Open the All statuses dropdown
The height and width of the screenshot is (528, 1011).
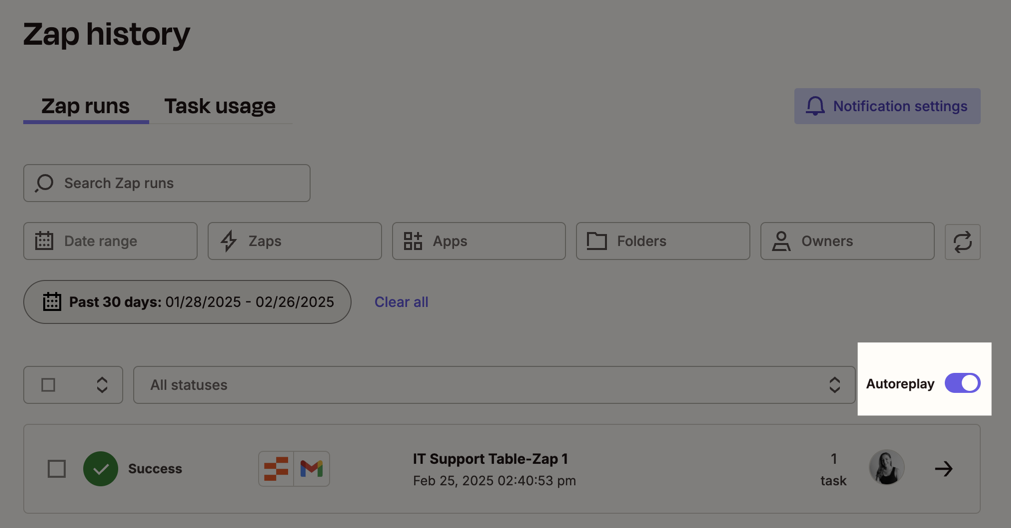(x=494, y=385)
